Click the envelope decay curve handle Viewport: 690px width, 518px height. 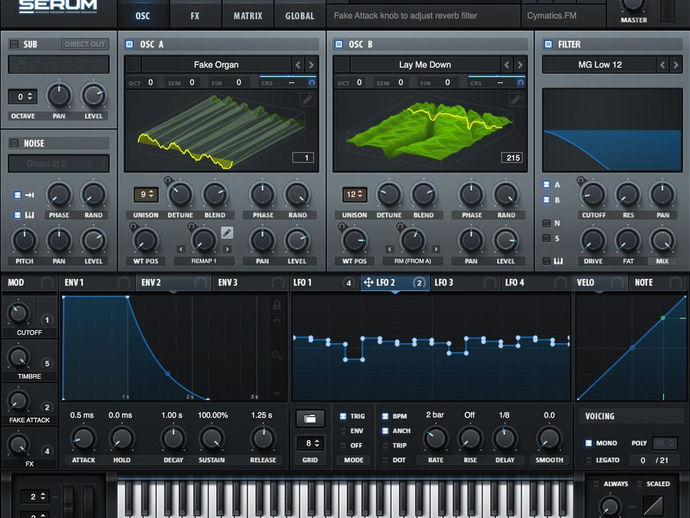168,373
